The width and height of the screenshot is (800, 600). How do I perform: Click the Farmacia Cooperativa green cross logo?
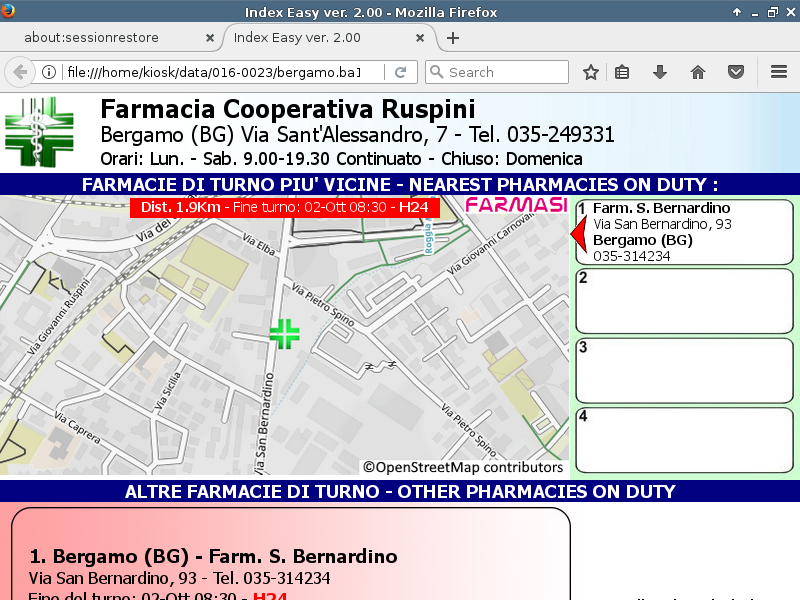[39, 133]
